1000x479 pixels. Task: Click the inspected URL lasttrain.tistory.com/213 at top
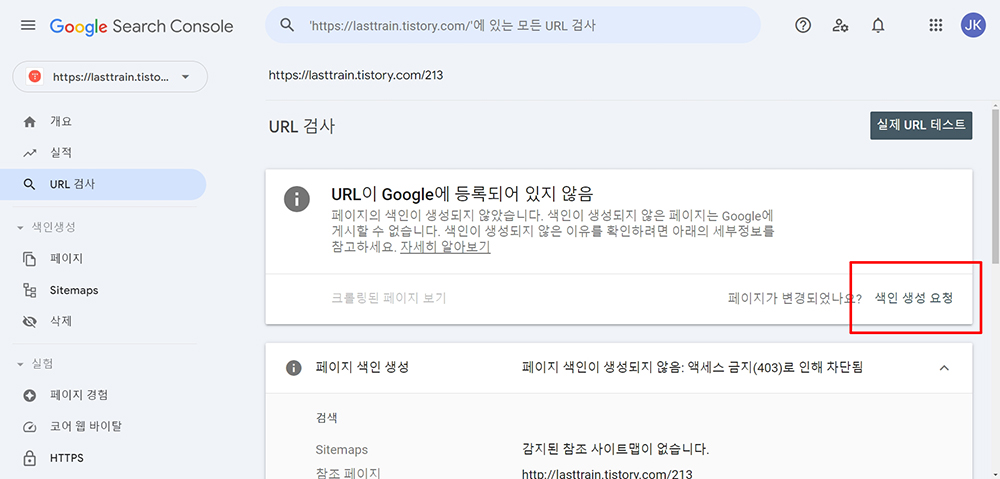(x=356, y=75)
